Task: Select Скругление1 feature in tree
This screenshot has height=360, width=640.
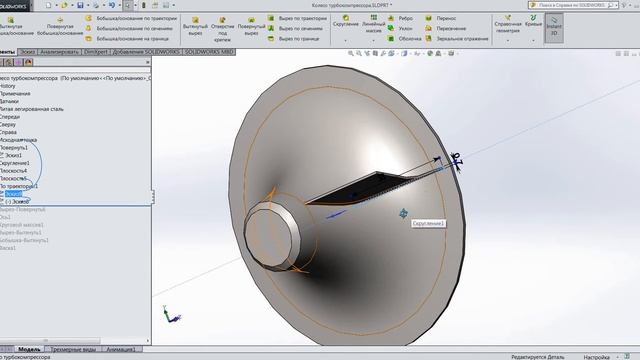Action: (x=15, y=163)
